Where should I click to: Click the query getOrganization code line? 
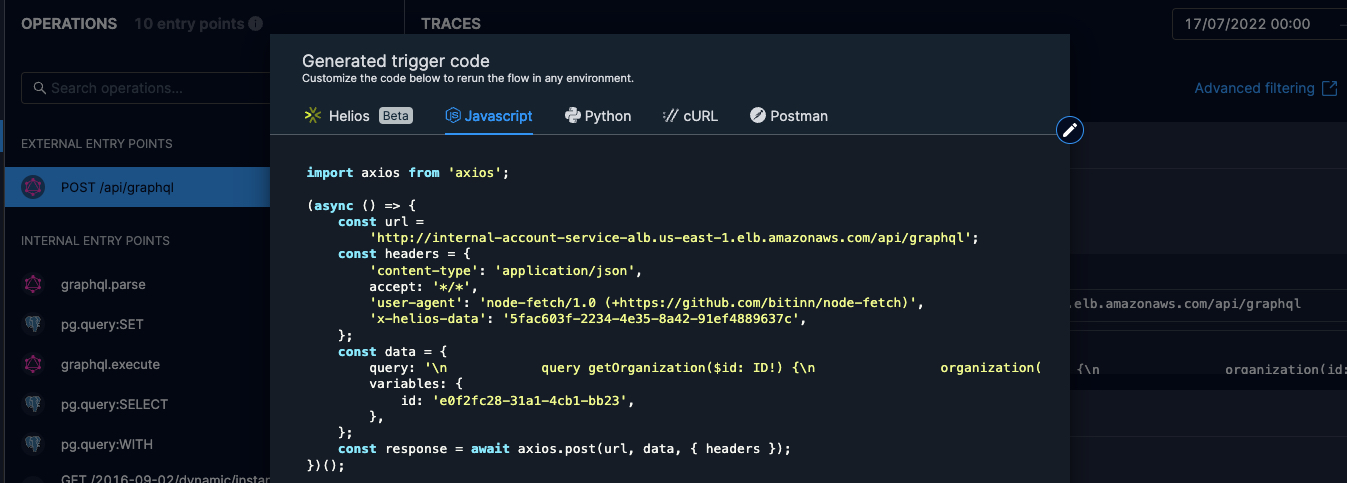[x=705, y=368]
